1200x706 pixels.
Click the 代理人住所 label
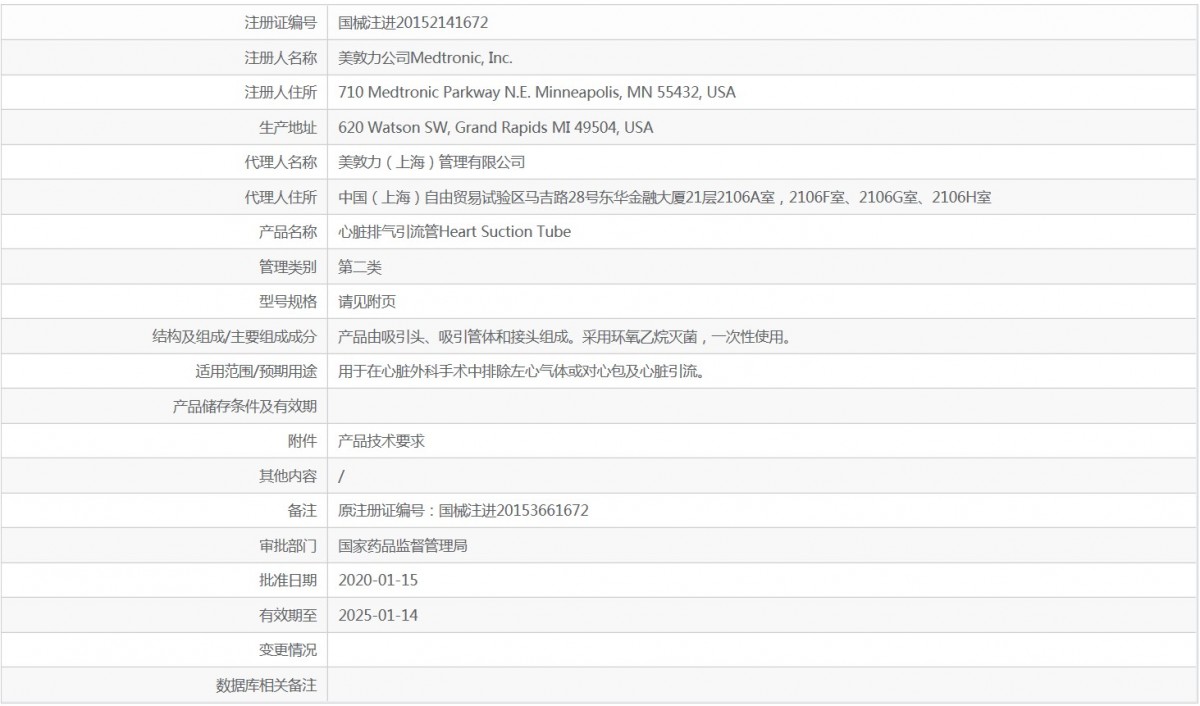(281, 197)
